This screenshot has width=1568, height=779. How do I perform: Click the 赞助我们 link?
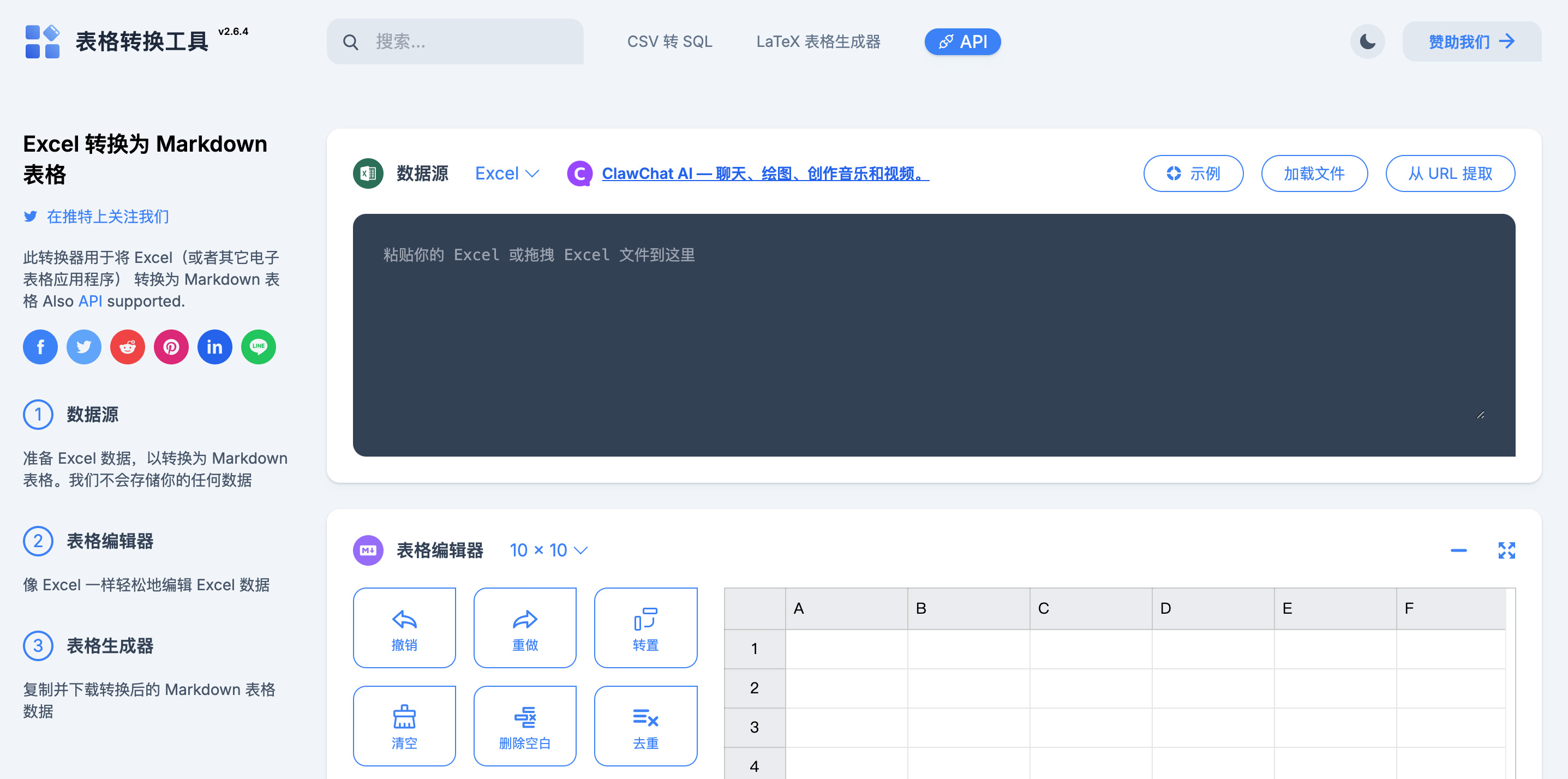pyautogui.click(x=1472, y=41)
